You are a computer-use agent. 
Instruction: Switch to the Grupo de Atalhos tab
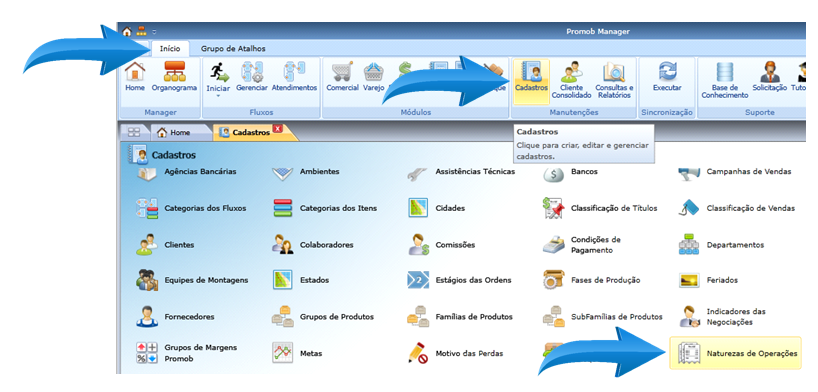(233, 49)
